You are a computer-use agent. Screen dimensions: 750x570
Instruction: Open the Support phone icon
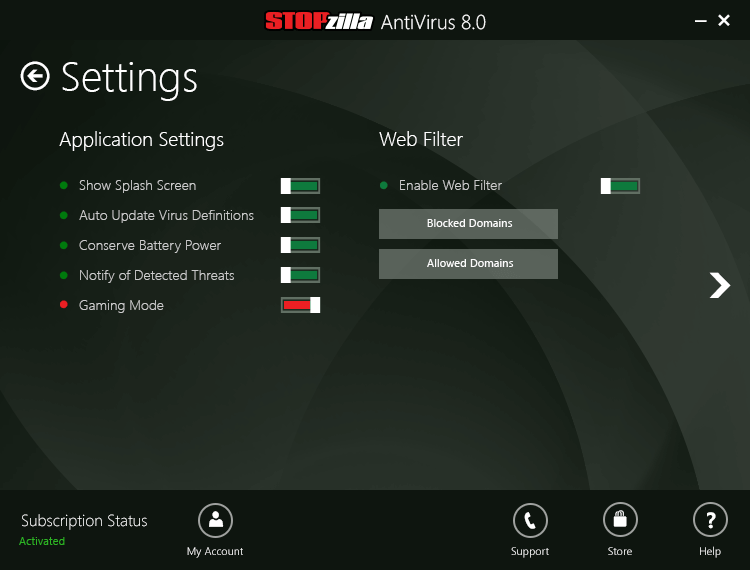(x=530, y=520)
